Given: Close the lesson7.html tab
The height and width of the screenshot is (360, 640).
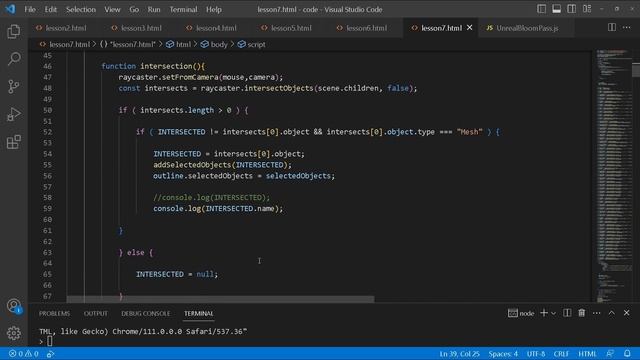Looking at the screenshot, I should (x=469, y=28).
